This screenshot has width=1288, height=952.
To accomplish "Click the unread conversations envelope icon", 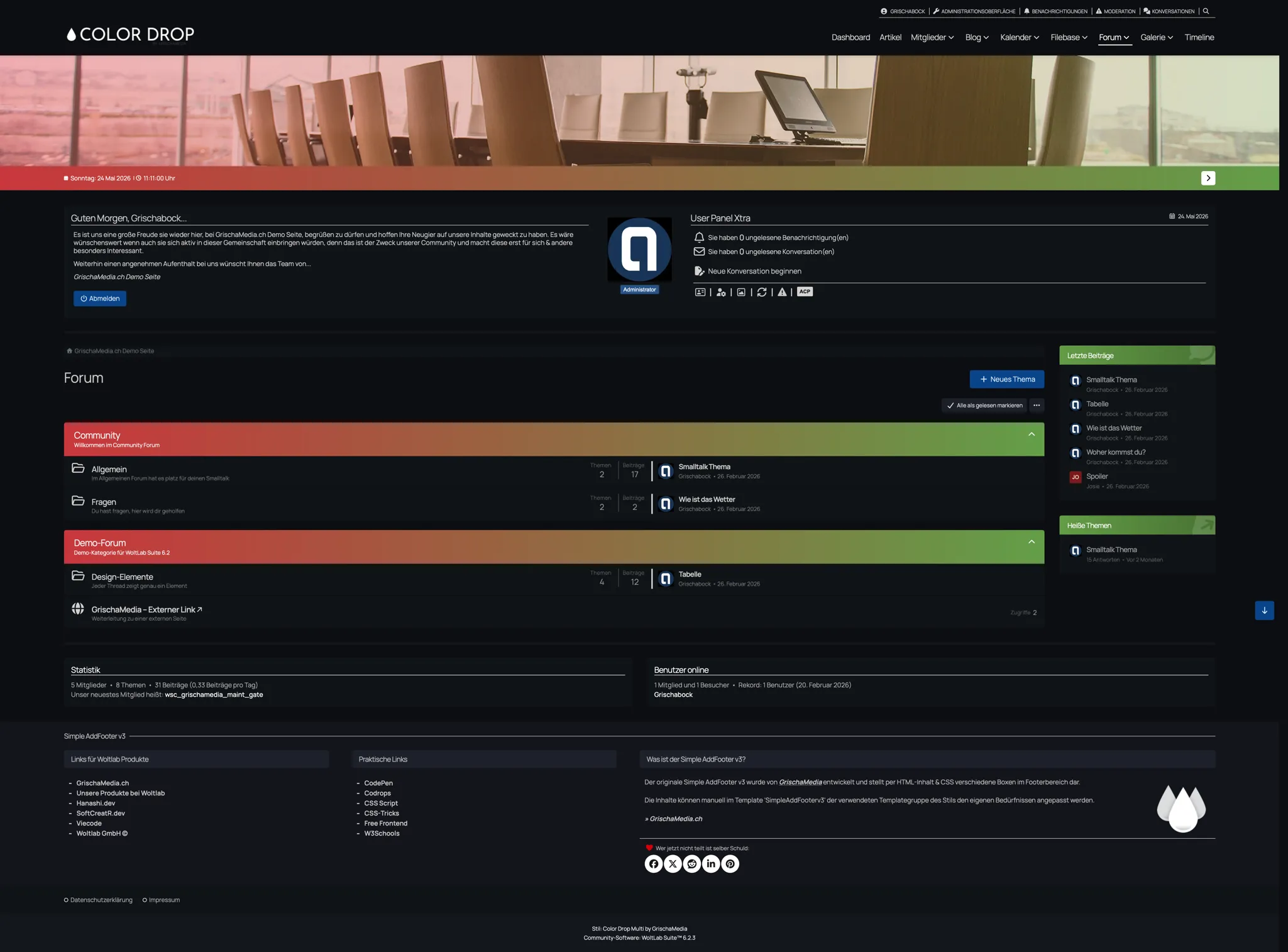I will (x=699, y=252).
